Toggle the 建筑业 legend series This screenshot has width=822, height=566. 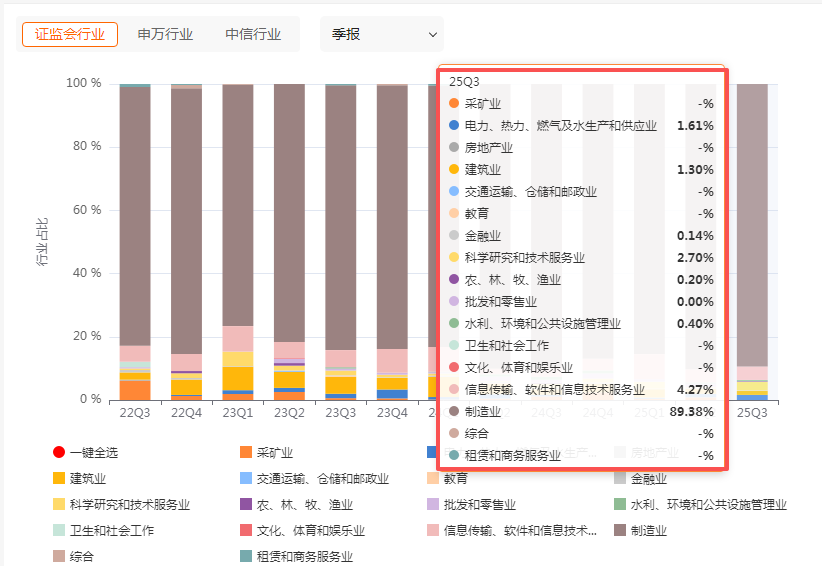pyautogui.click(x=80, y=478)
